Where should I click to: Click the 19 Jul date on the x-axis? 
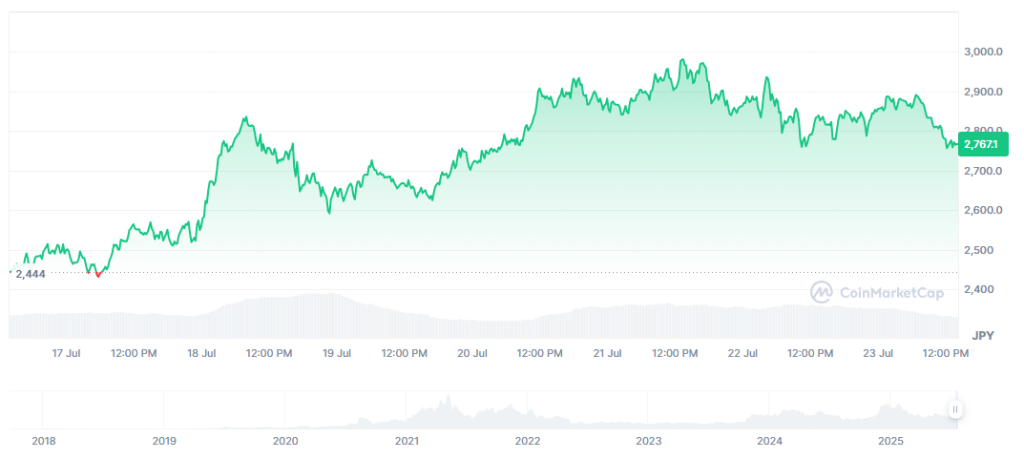coord(337,353)
